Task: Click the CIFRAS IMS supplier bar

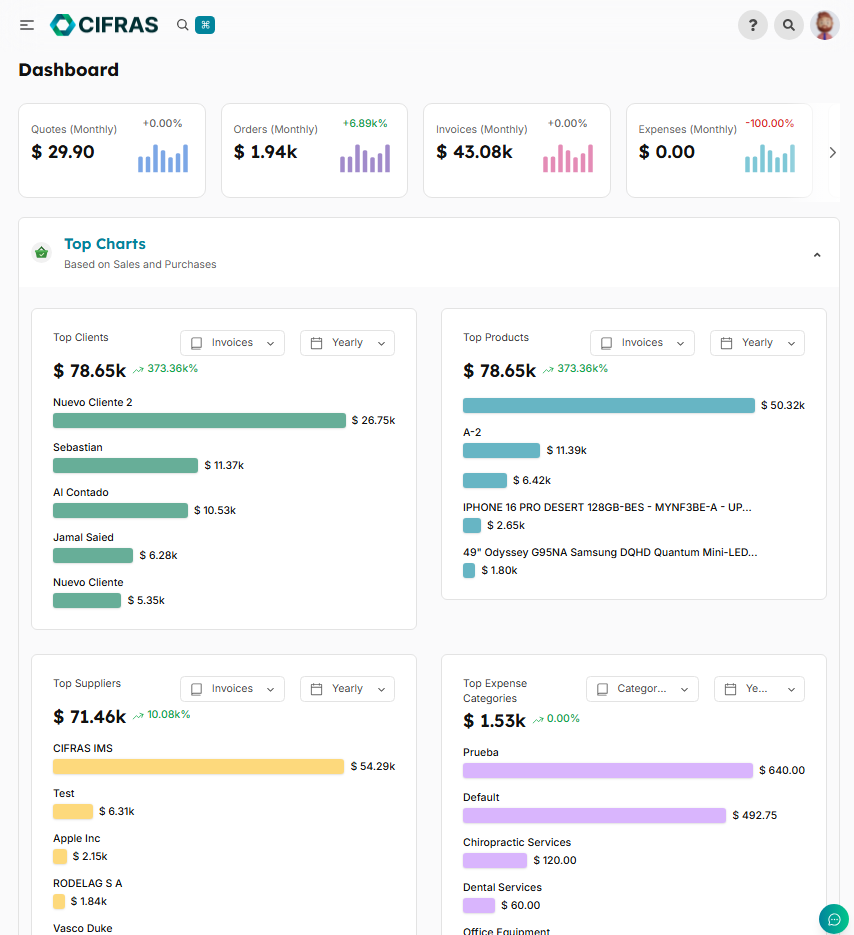Action: [198, 766]
